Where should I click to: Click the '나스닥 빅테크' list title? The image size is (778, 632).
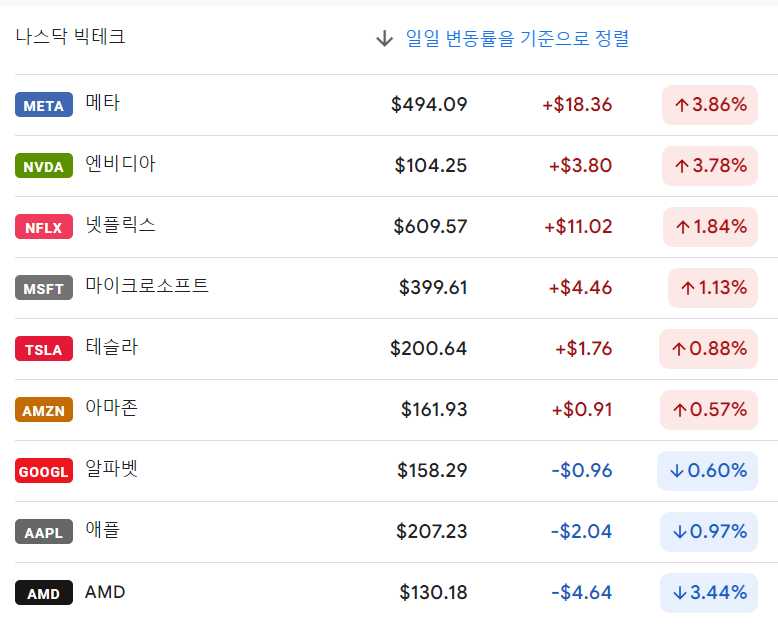70,37
